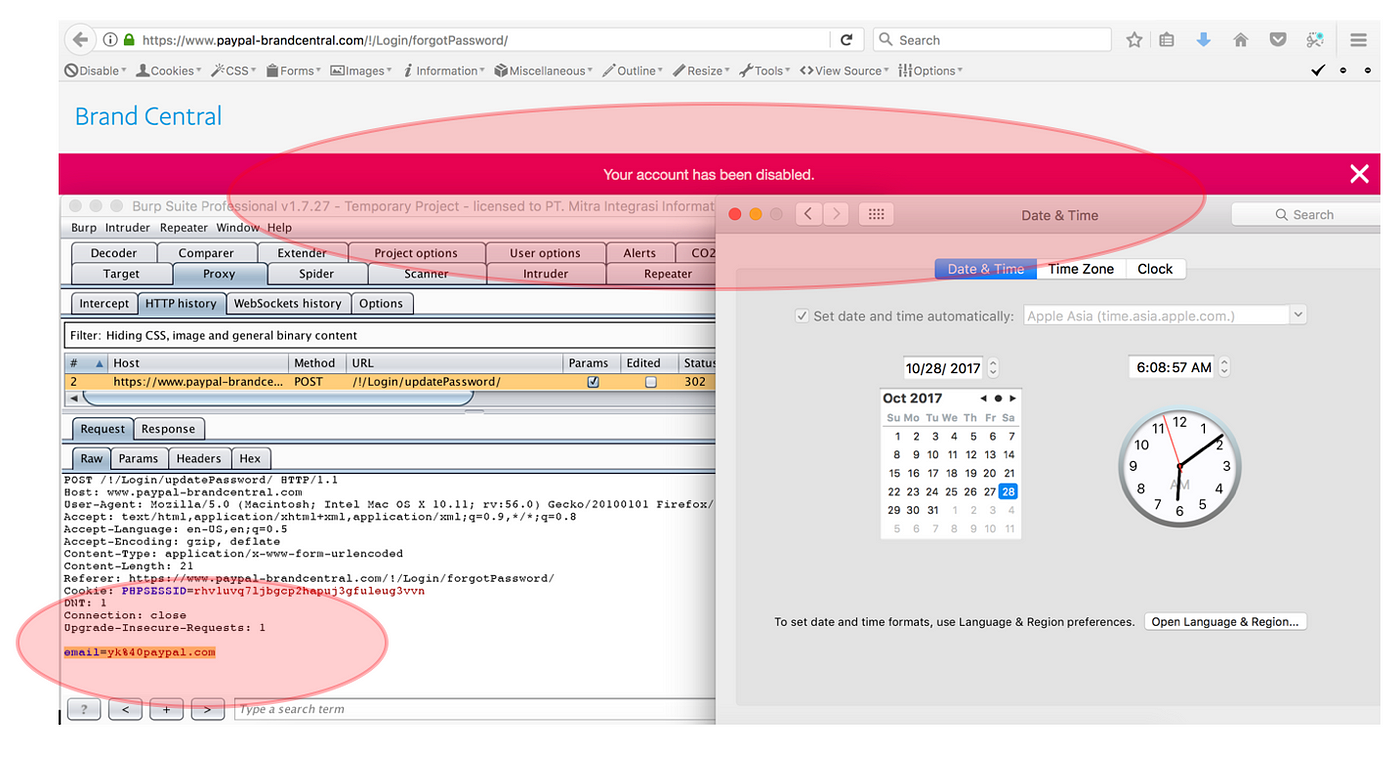The width and height of the screenshot is (1400, 760).
Task: Expand Apple Asia time server dropdown
Action: click(x=1298, y=315)
